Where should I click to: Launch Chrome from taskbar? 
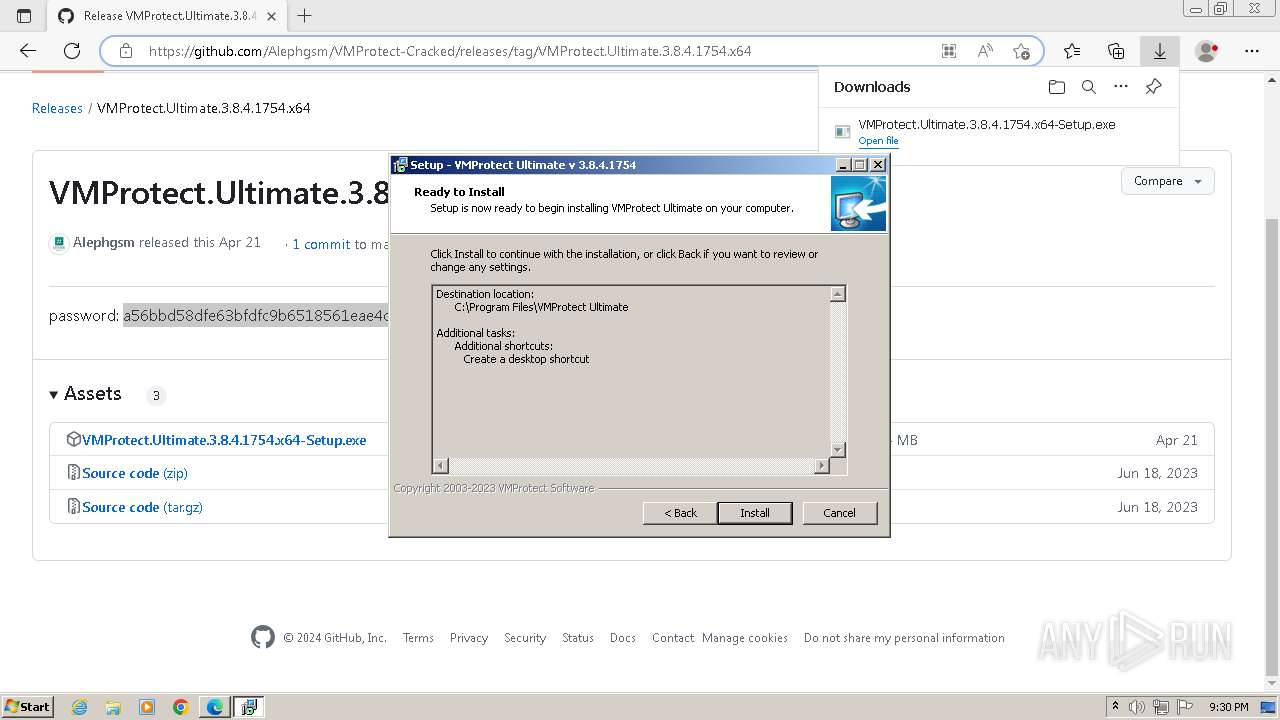click(181, 707)
